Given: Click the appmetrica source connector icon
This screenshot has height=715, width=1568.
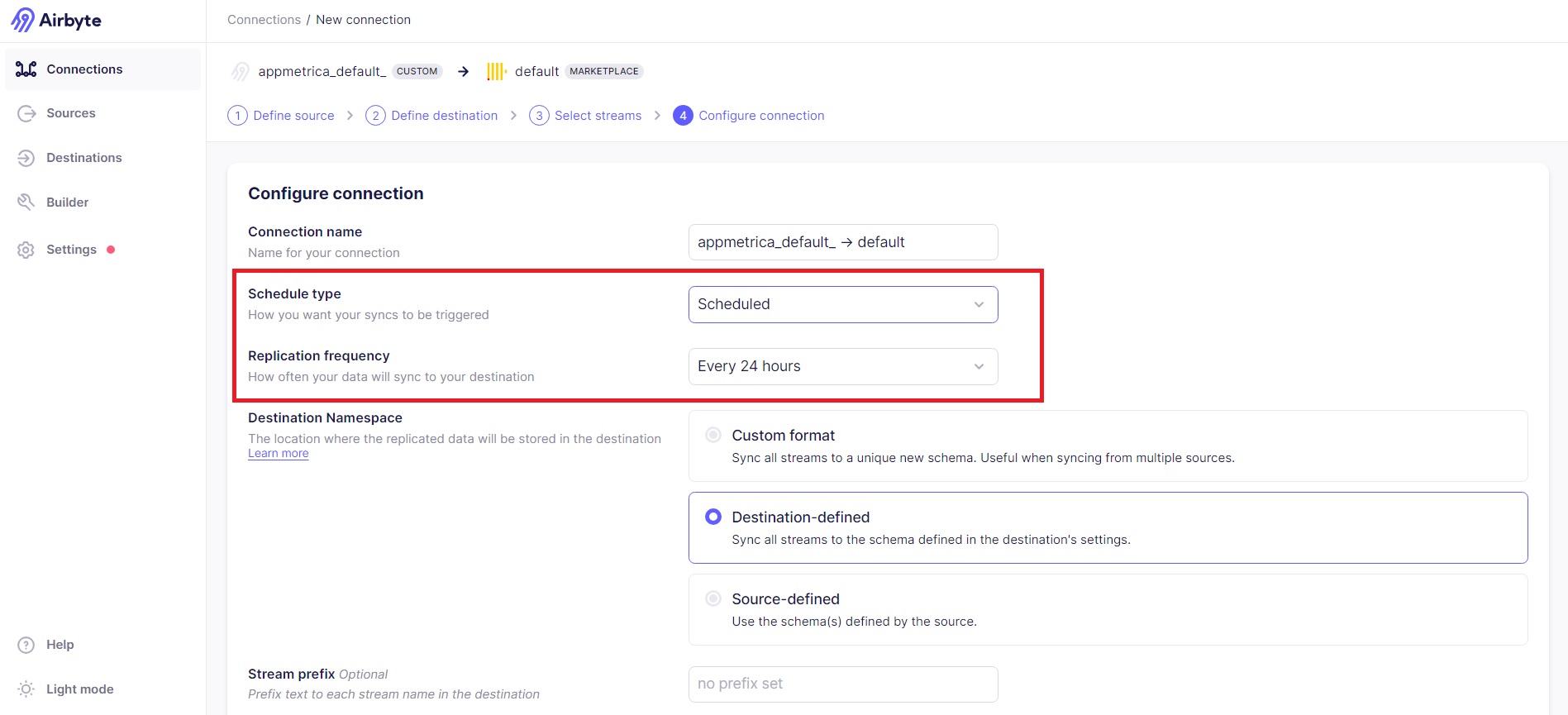Looking at the screenshot, I should (240, 72).
